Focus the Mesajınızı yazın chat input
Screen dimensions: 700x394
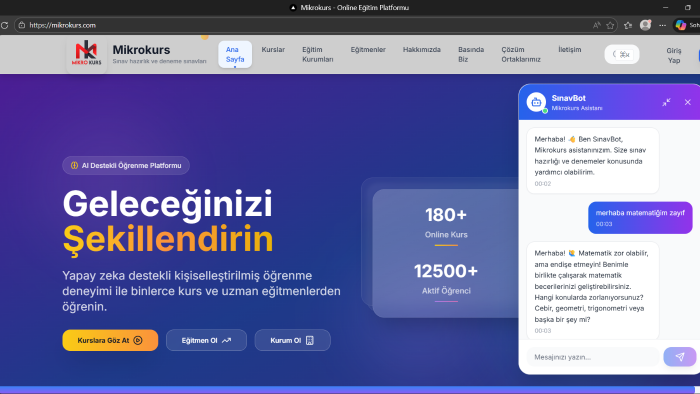tap(593, 357)
